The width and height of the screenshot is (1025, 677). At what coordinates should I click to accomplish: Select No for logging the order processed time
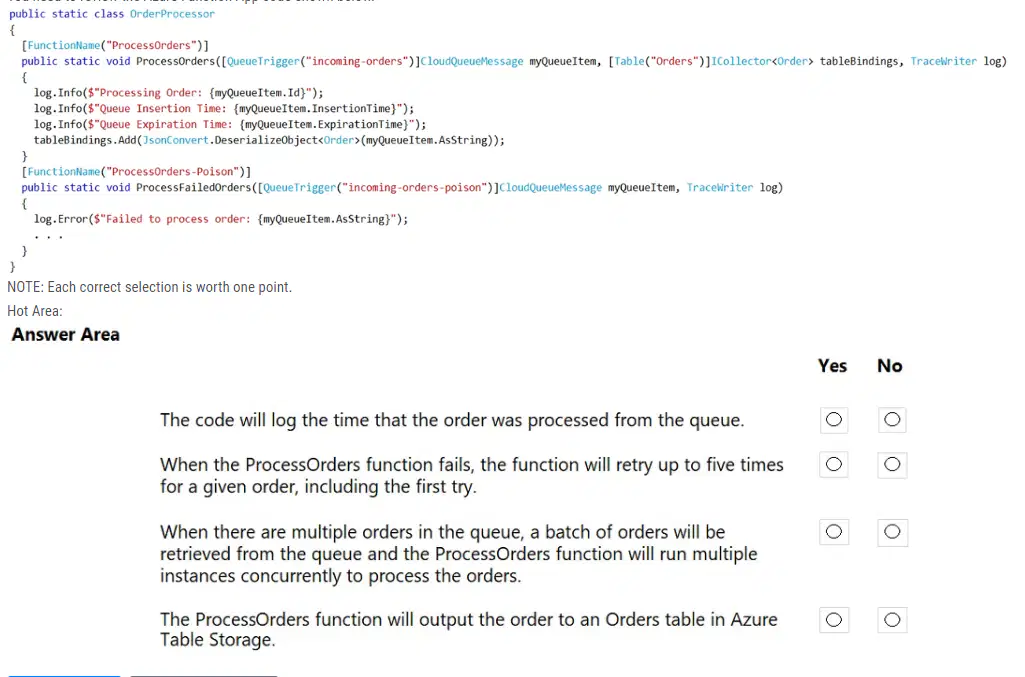pyautogui.click(x=892, y=420)
